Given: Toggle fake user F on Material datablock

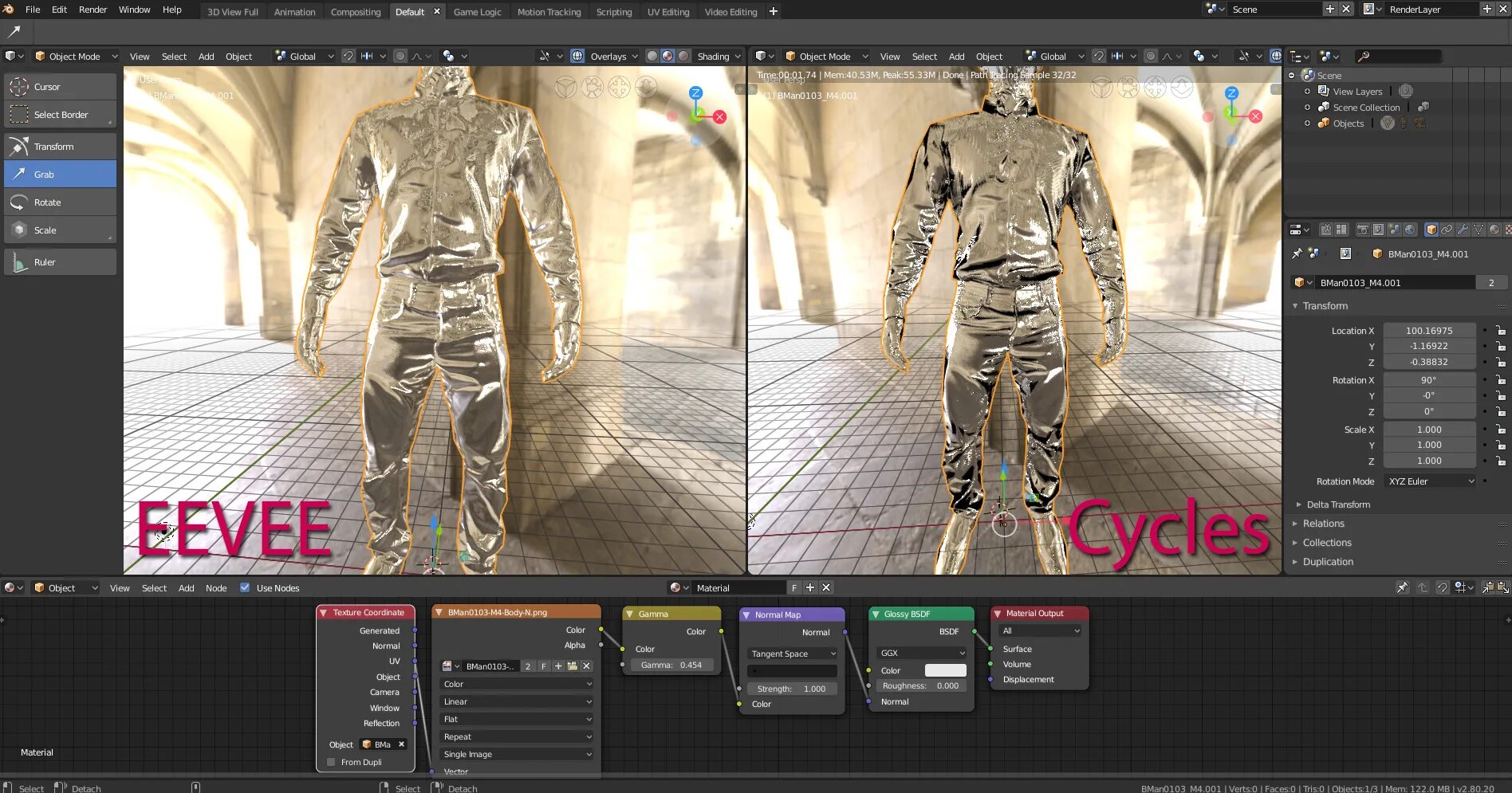Looking at the screenshot, I should 794,587.
